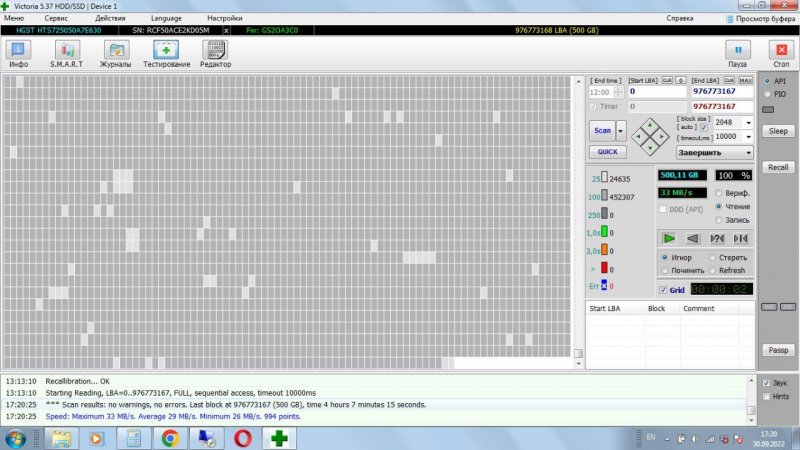
Task: Toggle the Grid checkbox
Action: pos(663,290)
